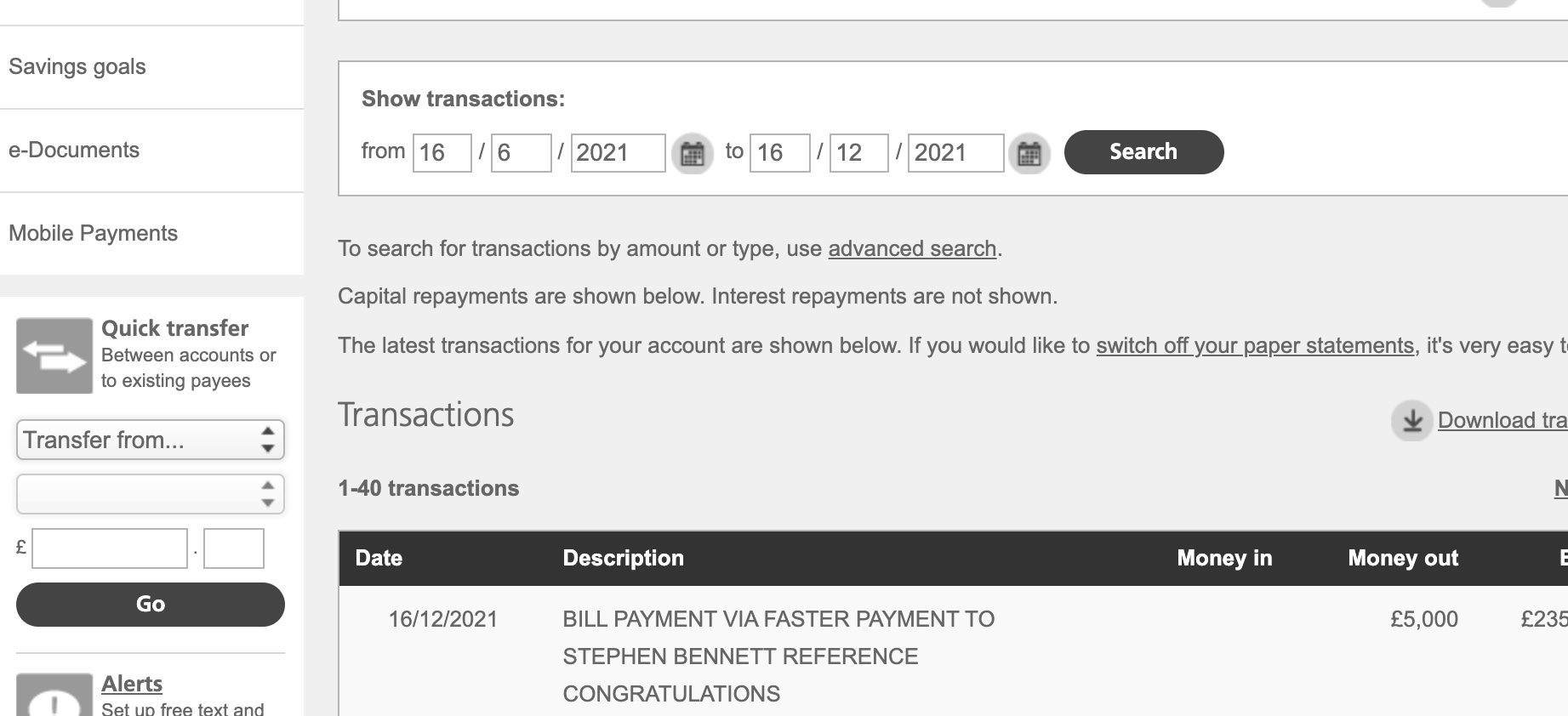The height and width of the screenshot is (716, 1568).
Task: Click the Alerts exclamation icon
Action: [54, 697]
